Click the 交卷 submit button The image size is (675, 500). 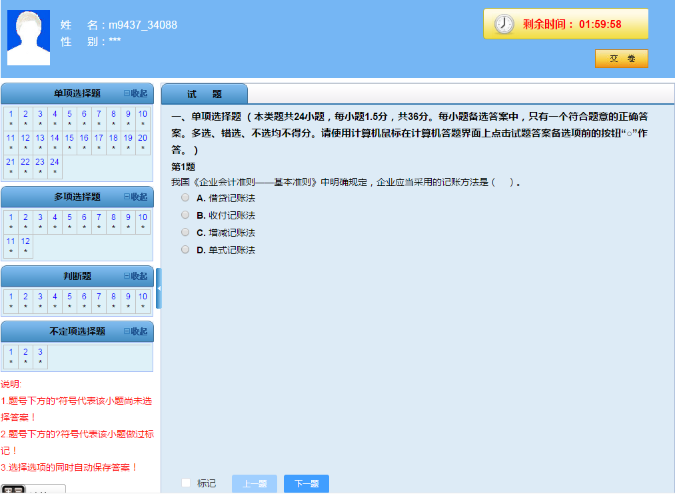tap(622, 59)
